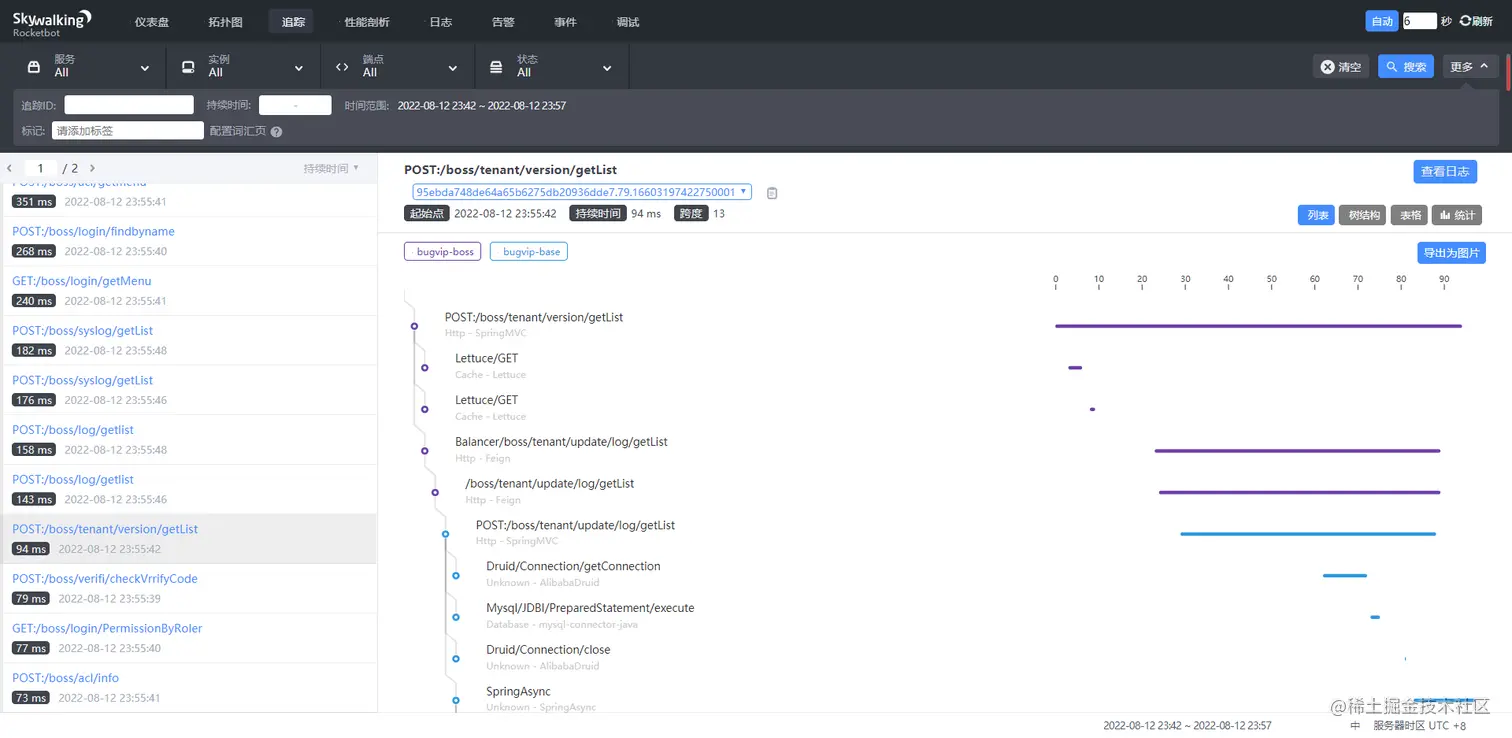This screenshot has height=738, width=1512.
Task: Go to next page of trace list
Action: tap(92, 168)
